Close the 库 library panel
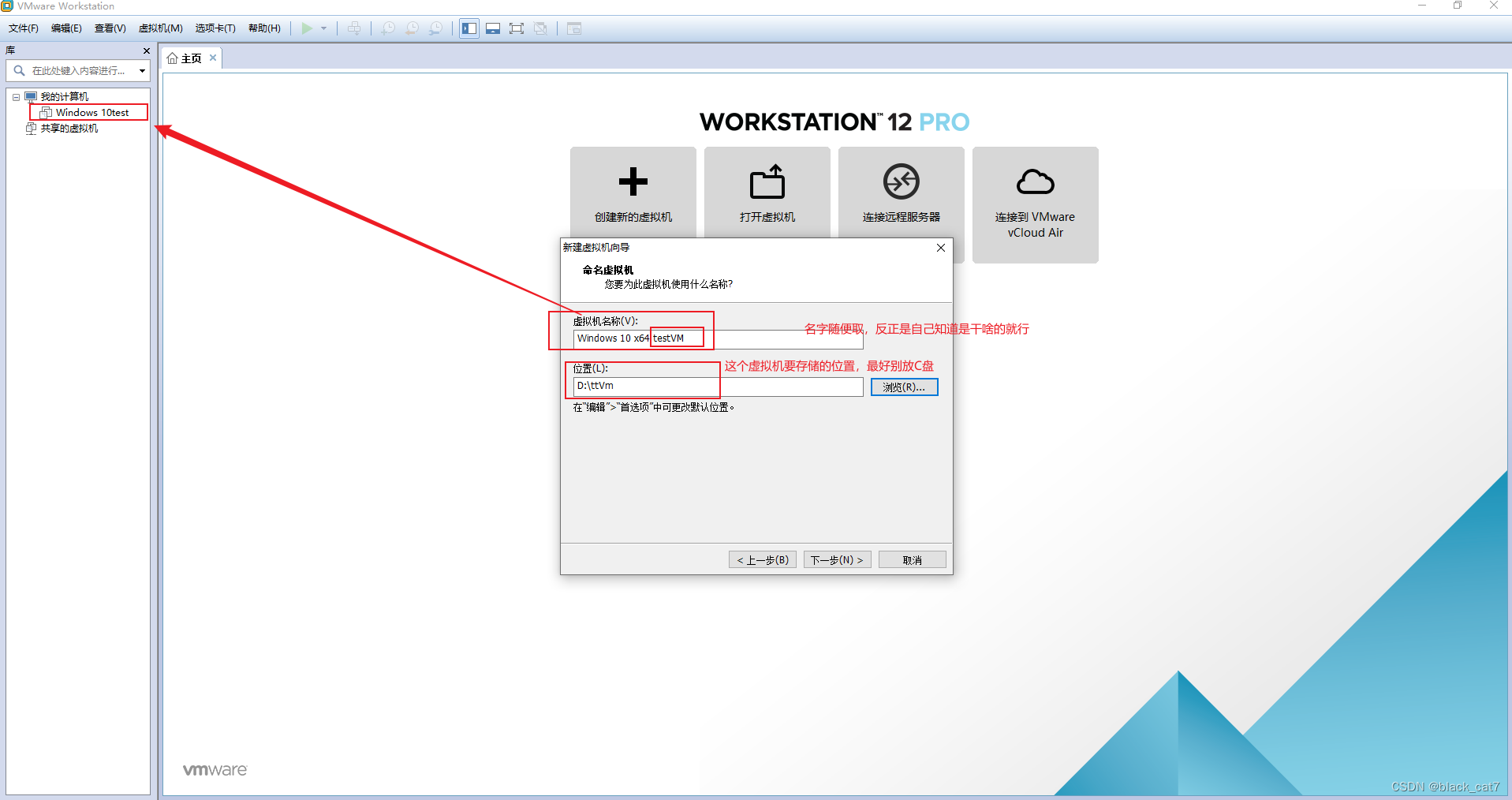The width and height of the screenshot is (1512, 800). click(146, 50)
